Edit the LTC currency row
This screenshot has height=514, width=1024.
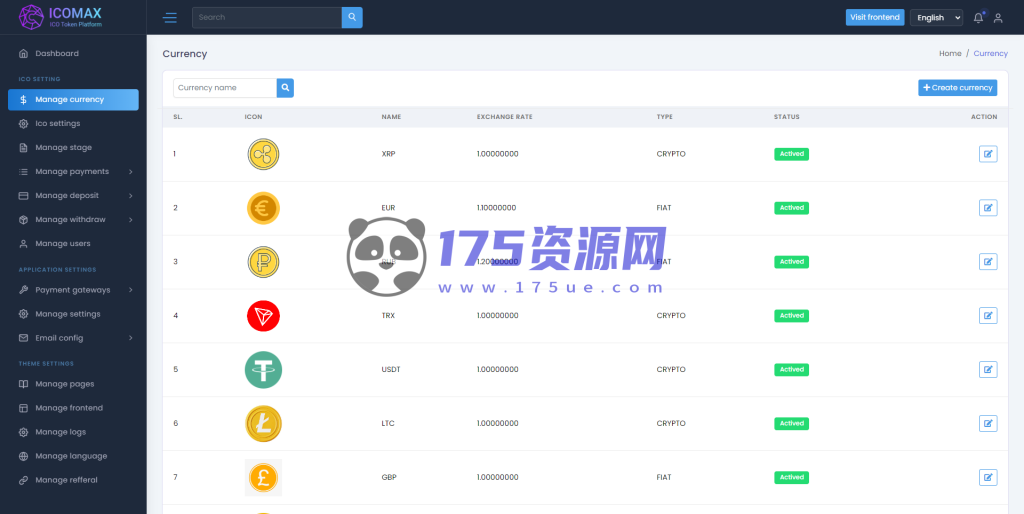(x=988, y=423)
